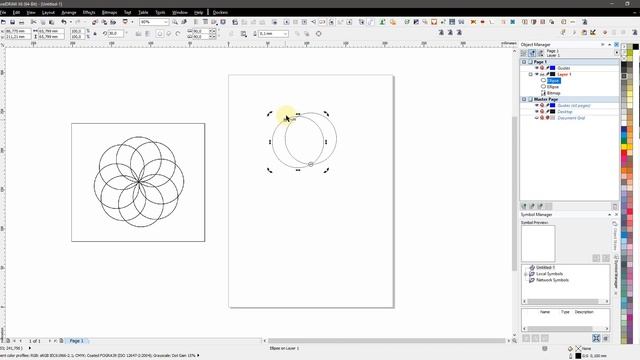Screen dimensions: 640x360
Task: Toggle visibility eye of Guides (all pages)
Action: [x=537, y=105]
